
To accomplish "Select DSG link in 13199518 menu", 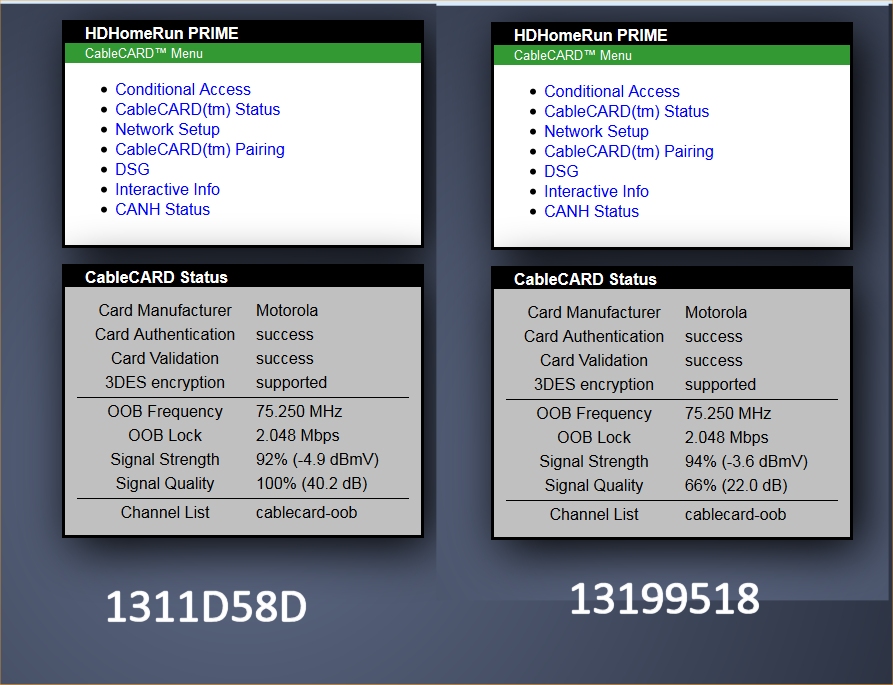I will (561, 171).
